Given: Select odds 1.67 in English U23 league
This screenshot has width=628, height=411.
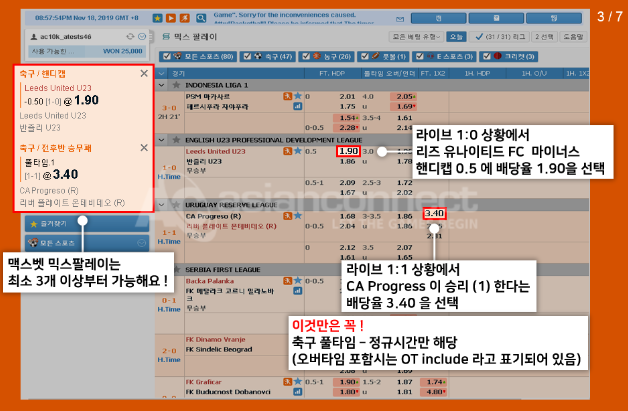Looking at the screenshot, I should (347, 193).
